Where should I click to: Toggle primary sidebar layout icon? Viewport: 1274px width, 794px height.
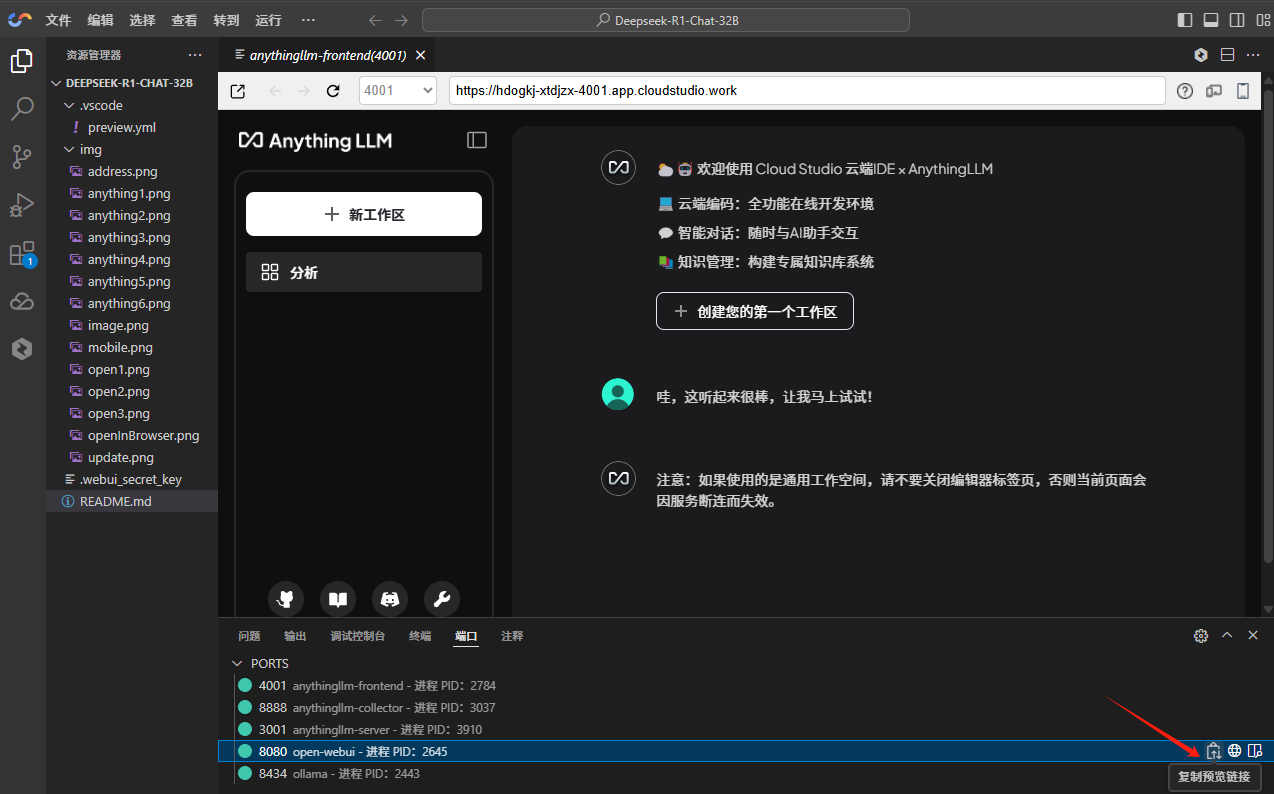pos(1185,20)
